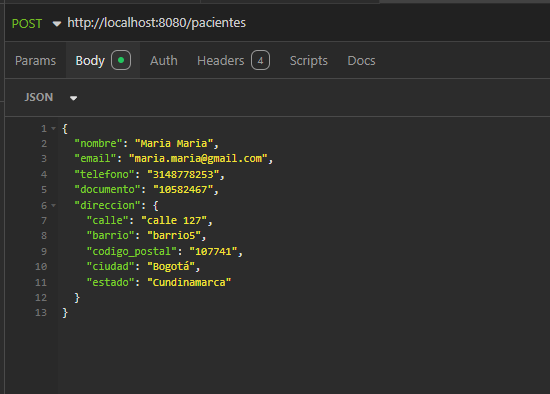This screenshot has width=550, height=394.
Task: Open the Auth tab
Action: 163,61
